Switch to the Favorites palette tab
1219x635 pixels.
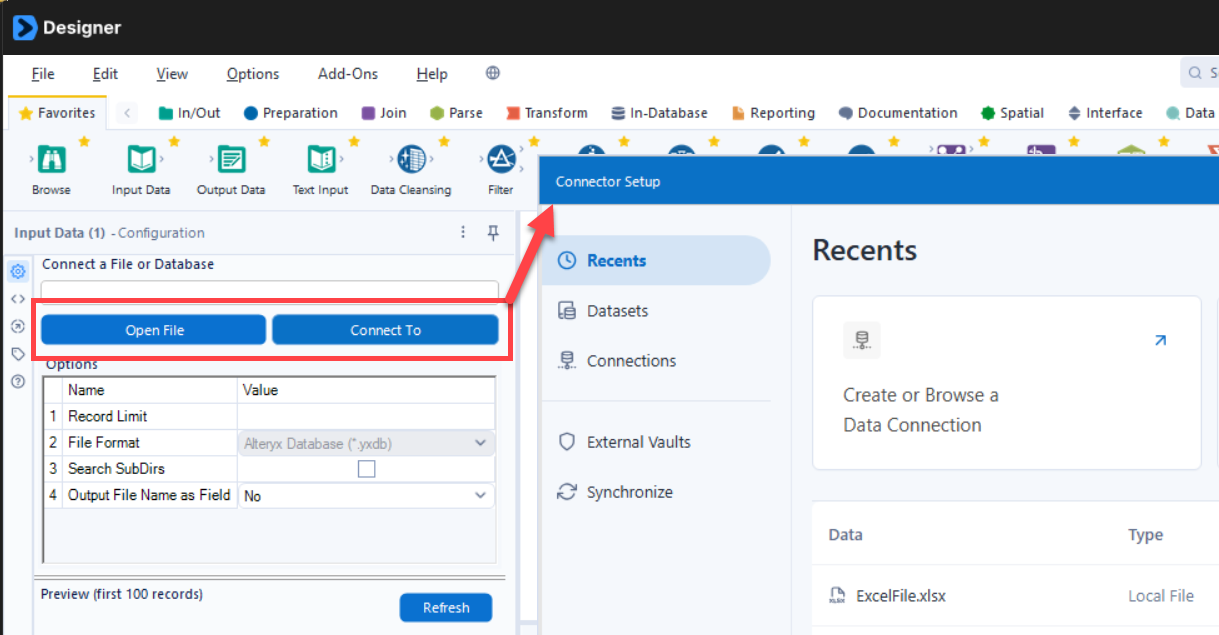point(57,113)
